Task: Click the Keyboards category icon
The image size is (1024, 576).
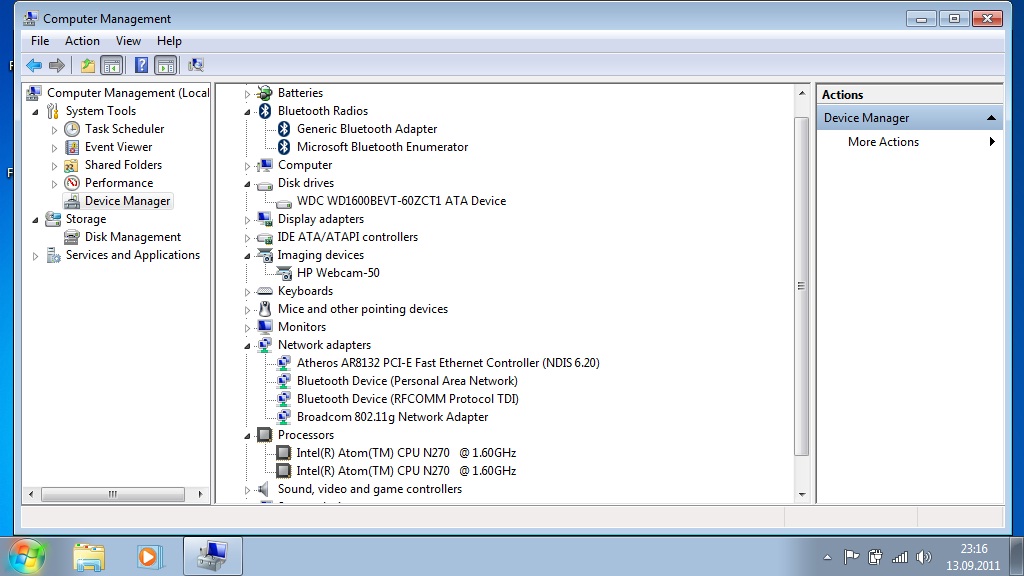Action: point(264,291)
